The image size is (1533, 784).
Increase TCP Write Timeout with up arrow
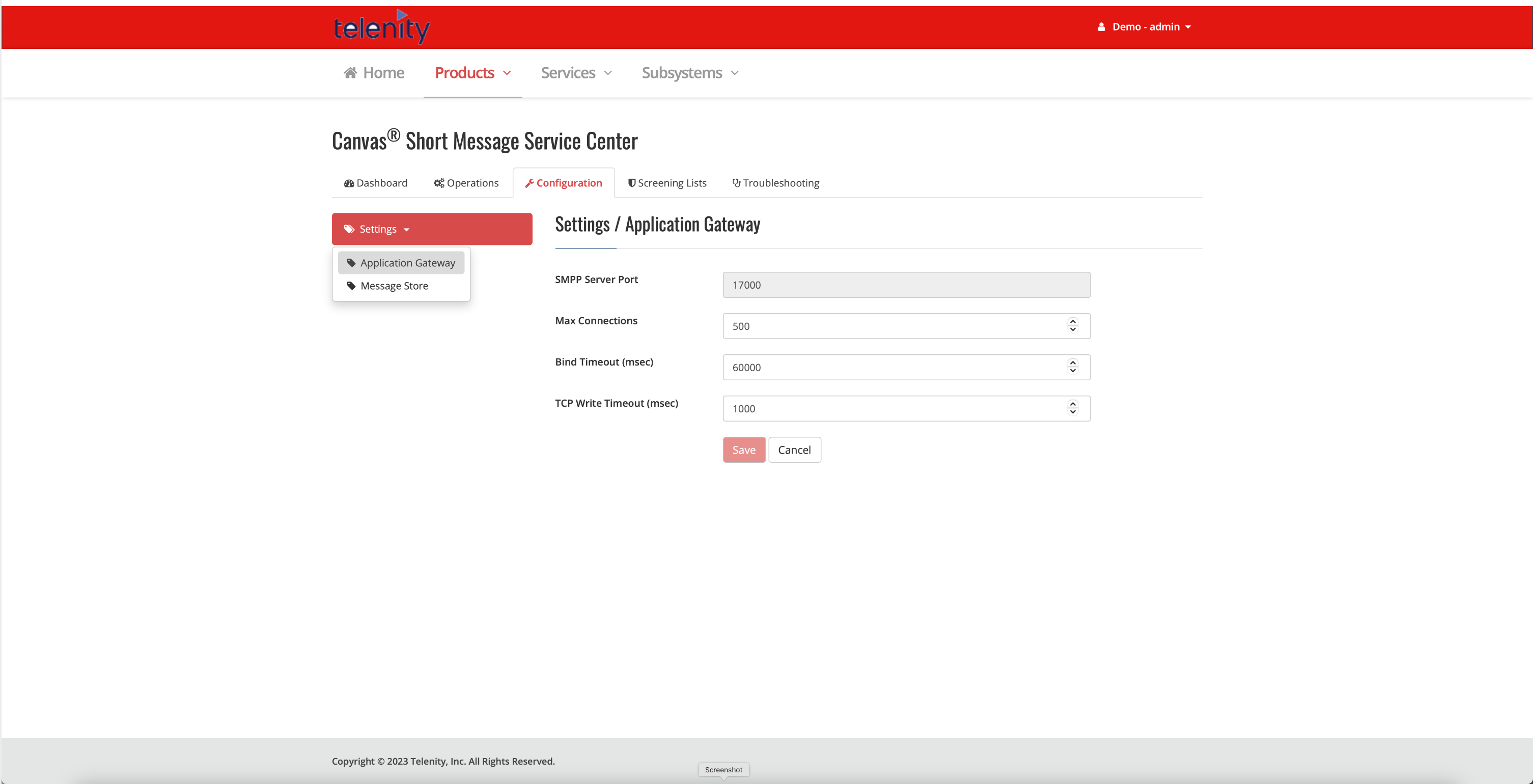pos(1072,405)
